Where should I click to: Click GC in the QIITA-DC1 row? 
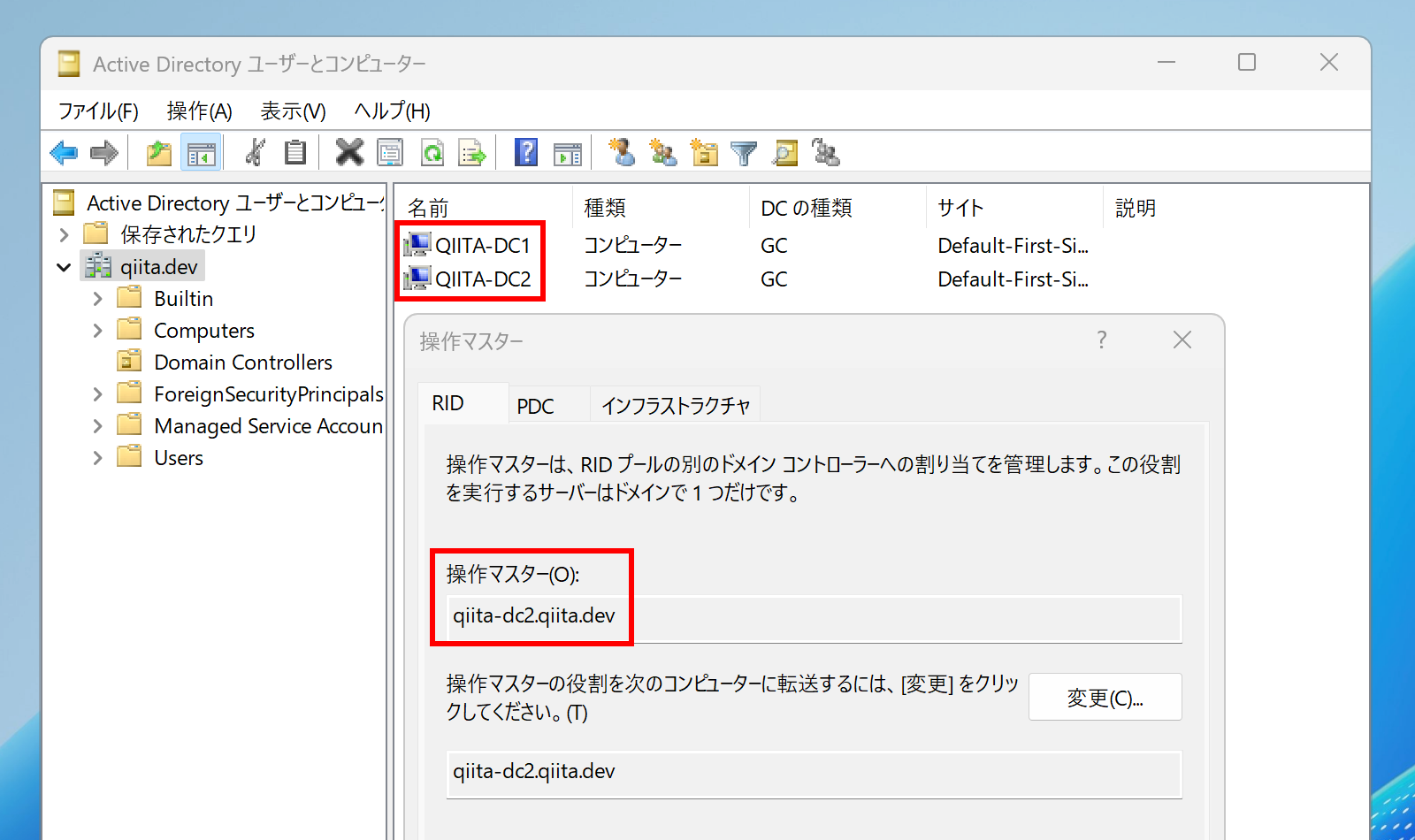(774, 245)
